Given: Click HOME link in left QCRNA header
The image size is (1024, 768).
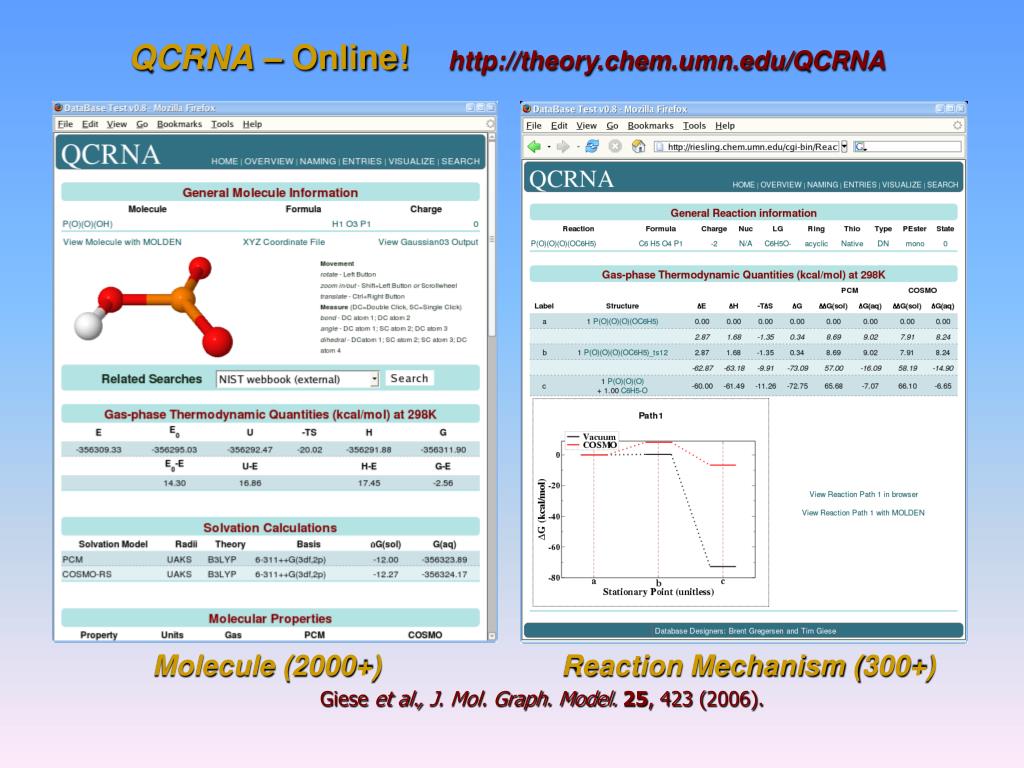Looking at the screenshot, I should pos(224,161).
